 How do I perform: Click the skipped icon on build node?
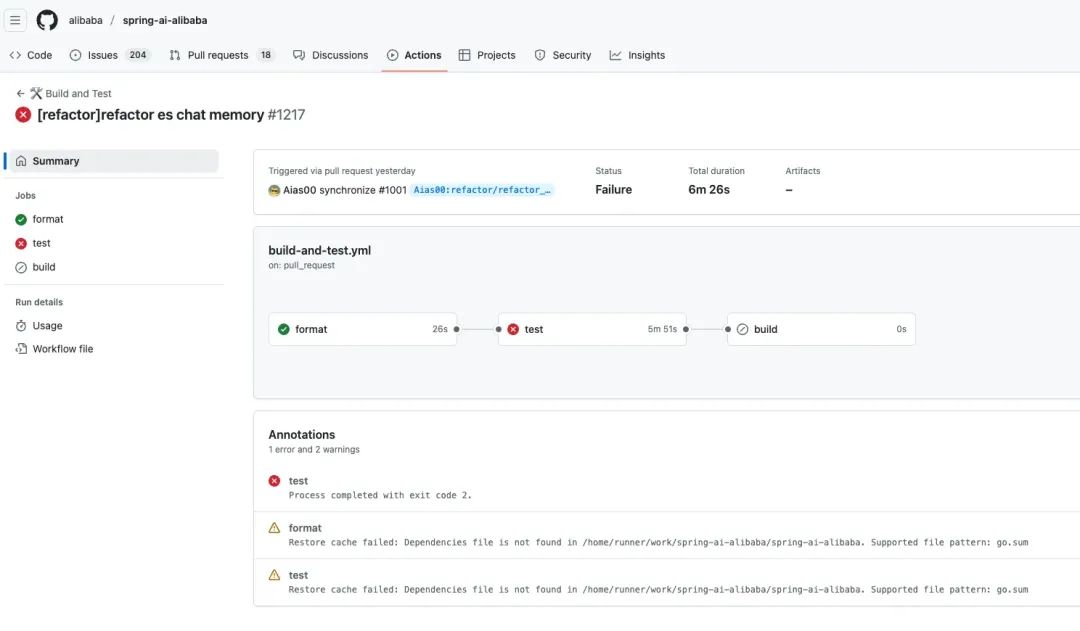[x=742, y=329]
